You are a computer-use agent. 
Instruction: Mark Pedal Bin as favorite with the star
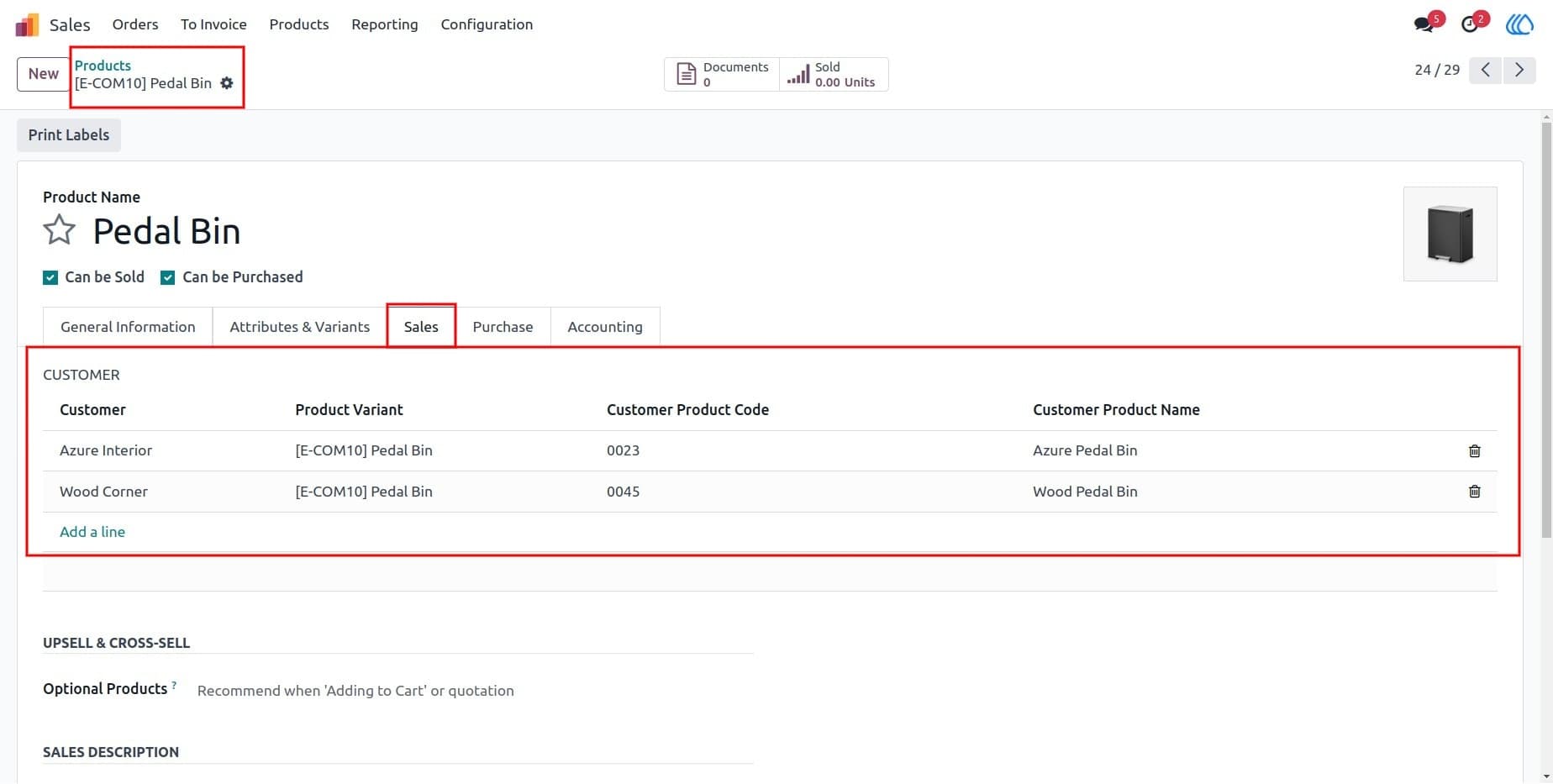[60, 230]
